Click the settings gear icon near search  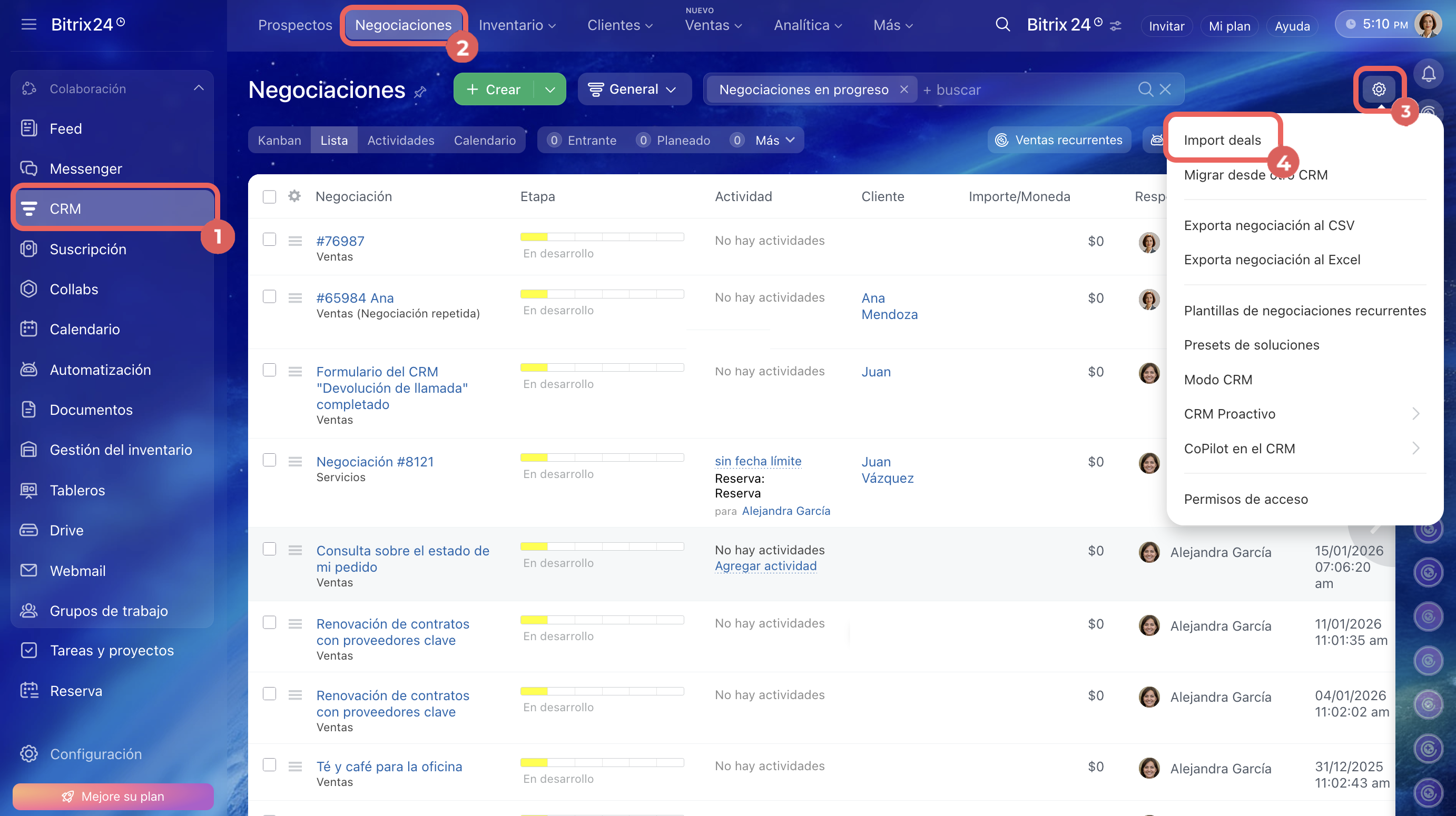[x=1379, y=89]
